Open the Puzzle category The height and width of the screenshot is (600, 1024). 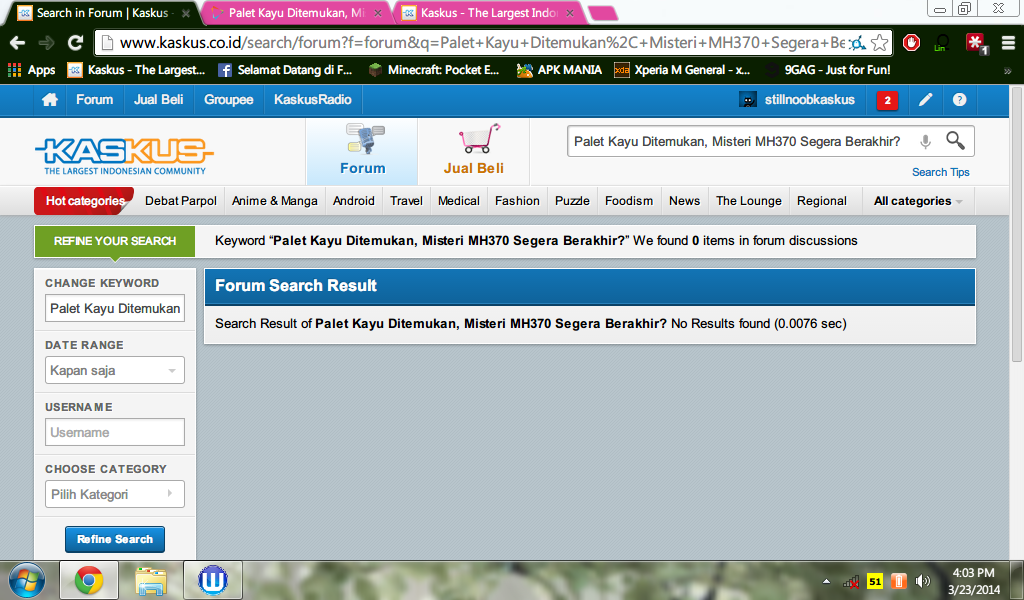point(572,201)
